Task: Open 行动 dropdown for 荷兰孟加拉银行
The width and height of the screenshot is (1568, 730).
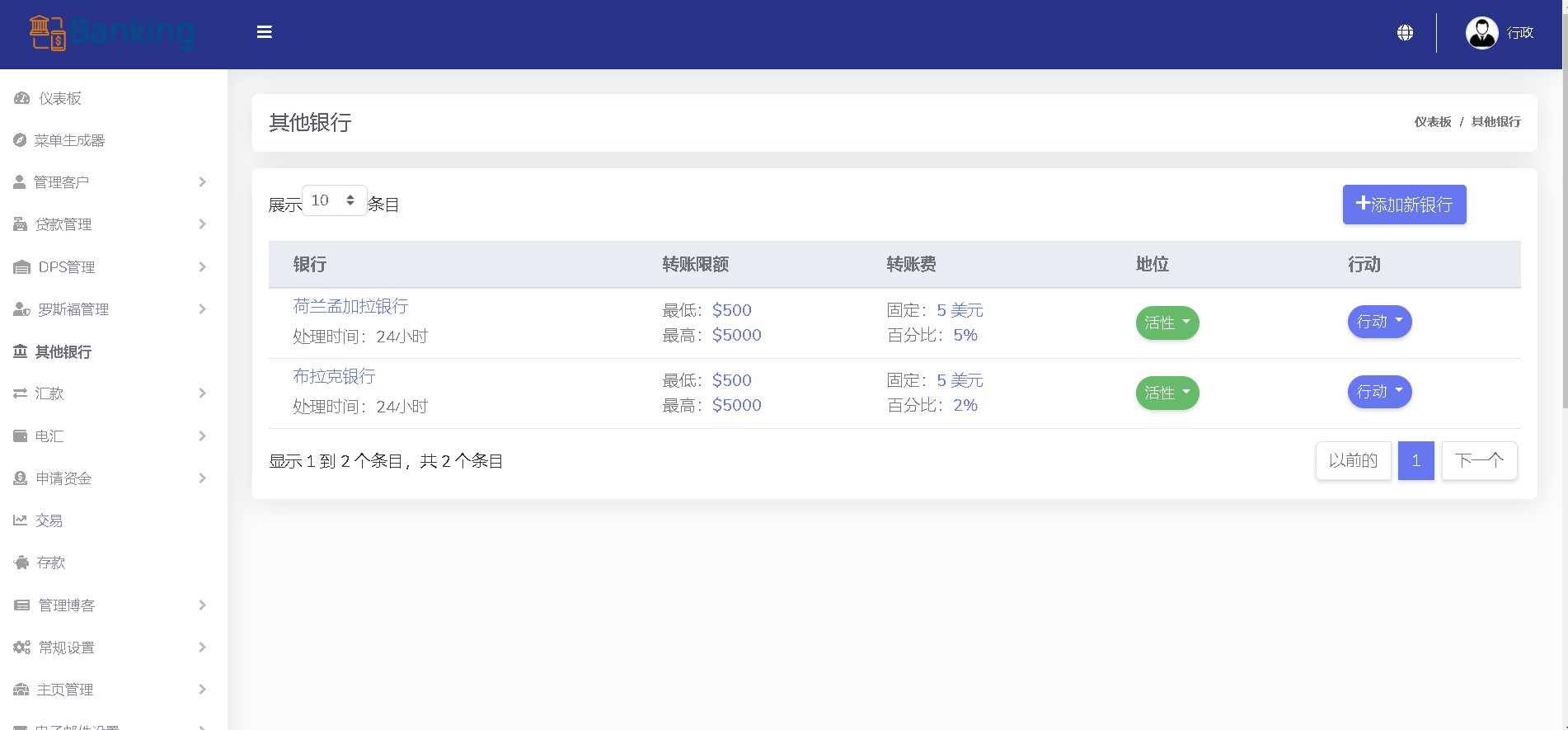Action: click(x=1379, y=322)
